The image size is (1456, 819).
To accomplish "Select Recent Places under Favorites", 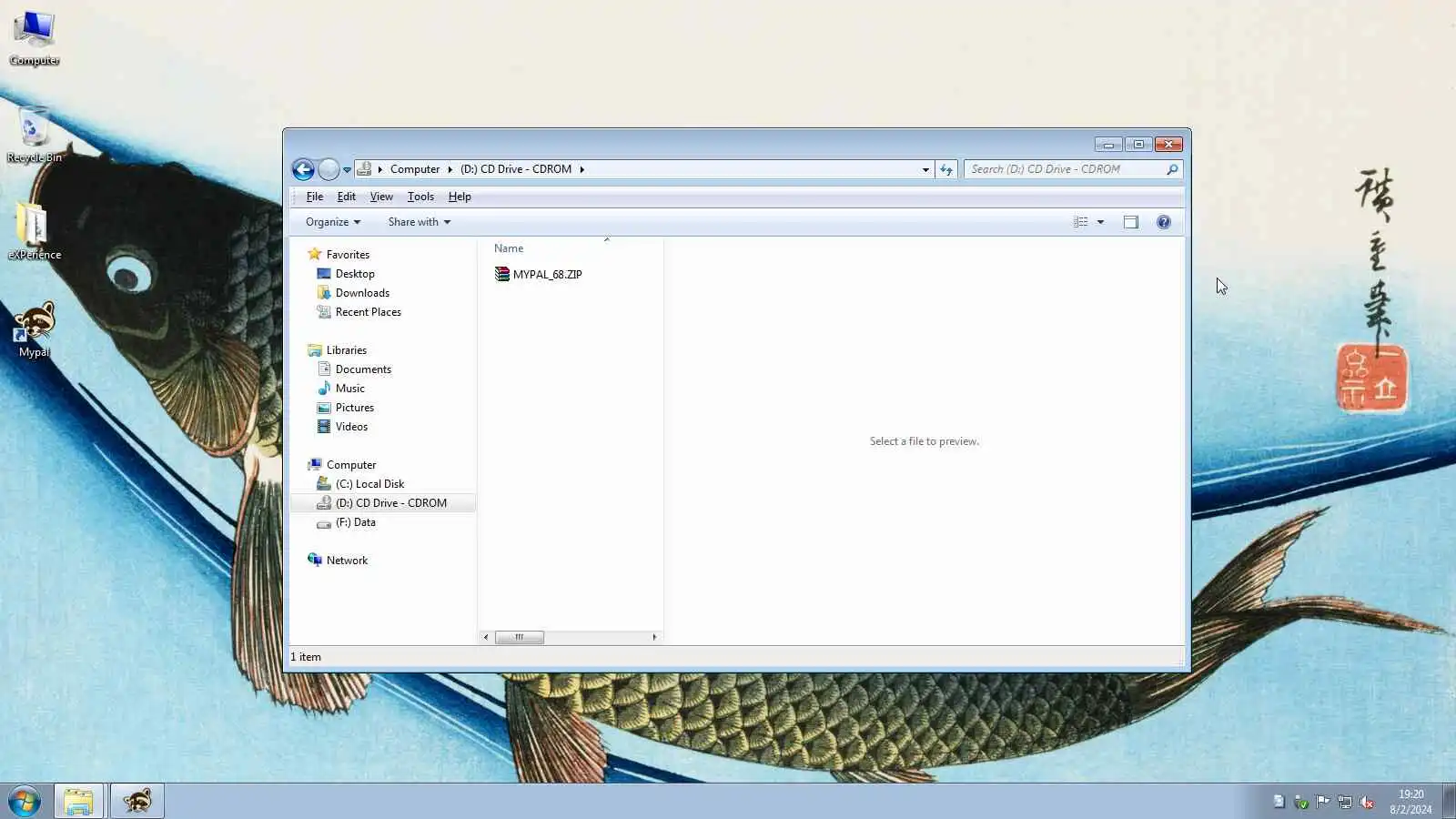I will pos(368,312).
